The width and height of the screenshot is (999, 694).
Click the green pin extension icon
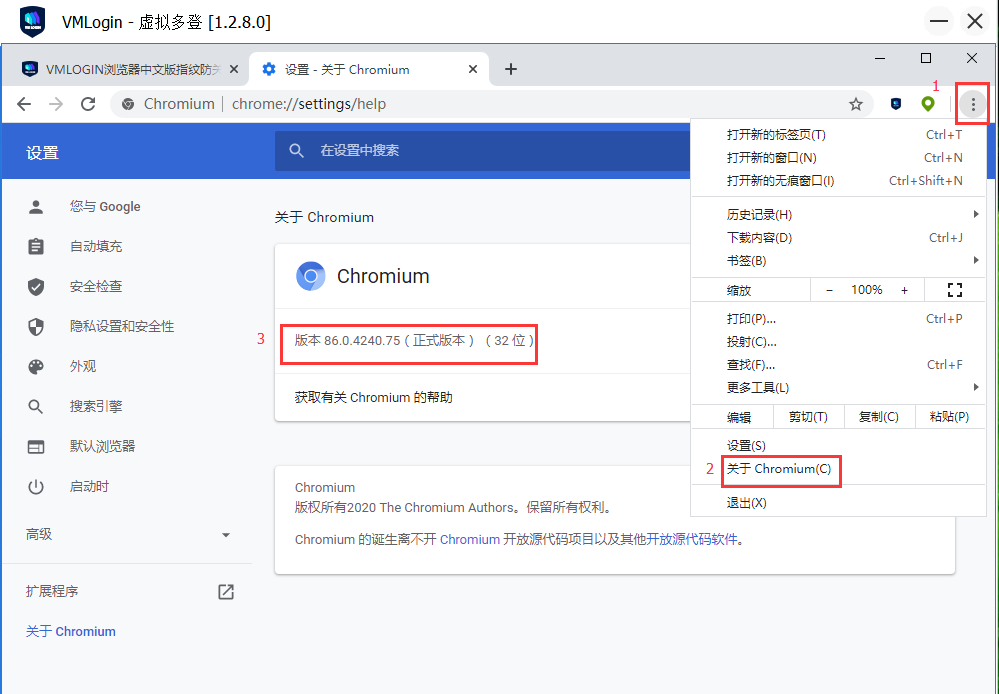(927, 103)
